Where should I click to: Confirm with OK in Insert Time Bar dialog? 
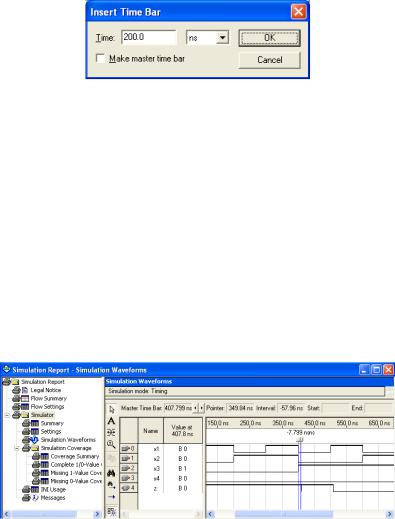click(269, 38)
